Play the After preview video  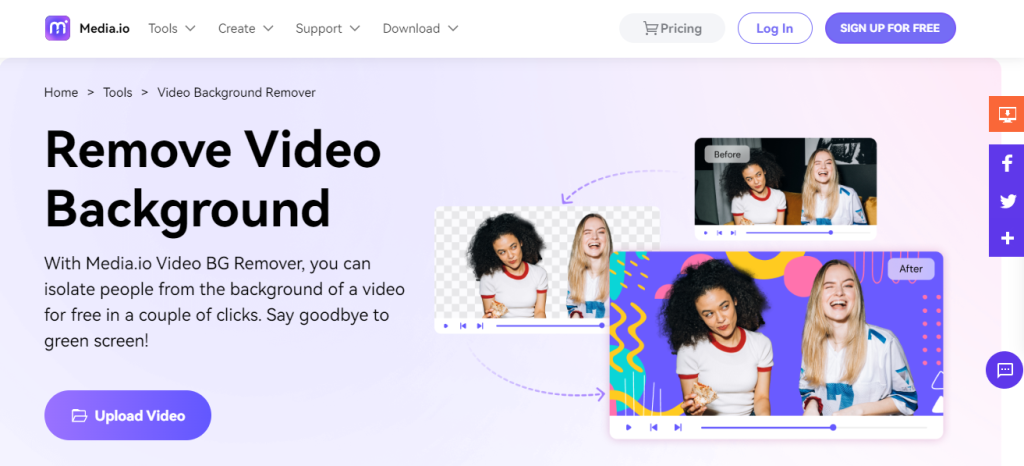pyautogui.click(x=628, y=427)
